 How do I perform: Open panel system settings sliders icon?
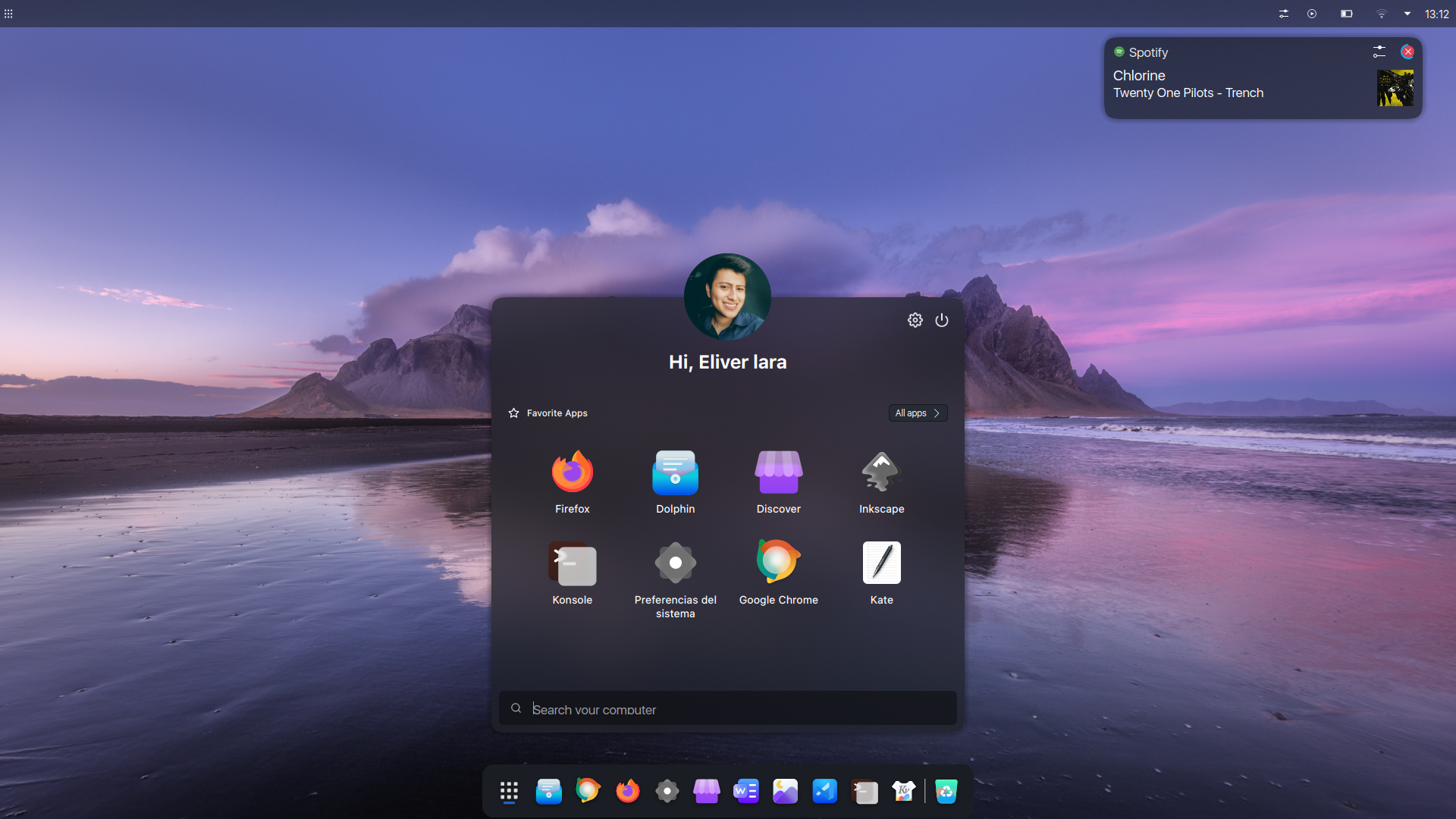(1284, 14)
